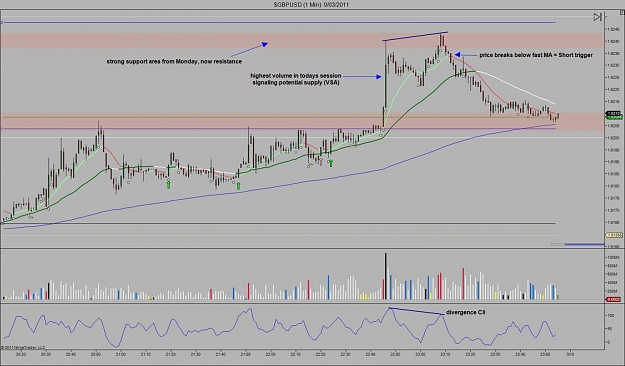
Task: Select the 'divergence CII' label
Action: (x=465, y=312)
